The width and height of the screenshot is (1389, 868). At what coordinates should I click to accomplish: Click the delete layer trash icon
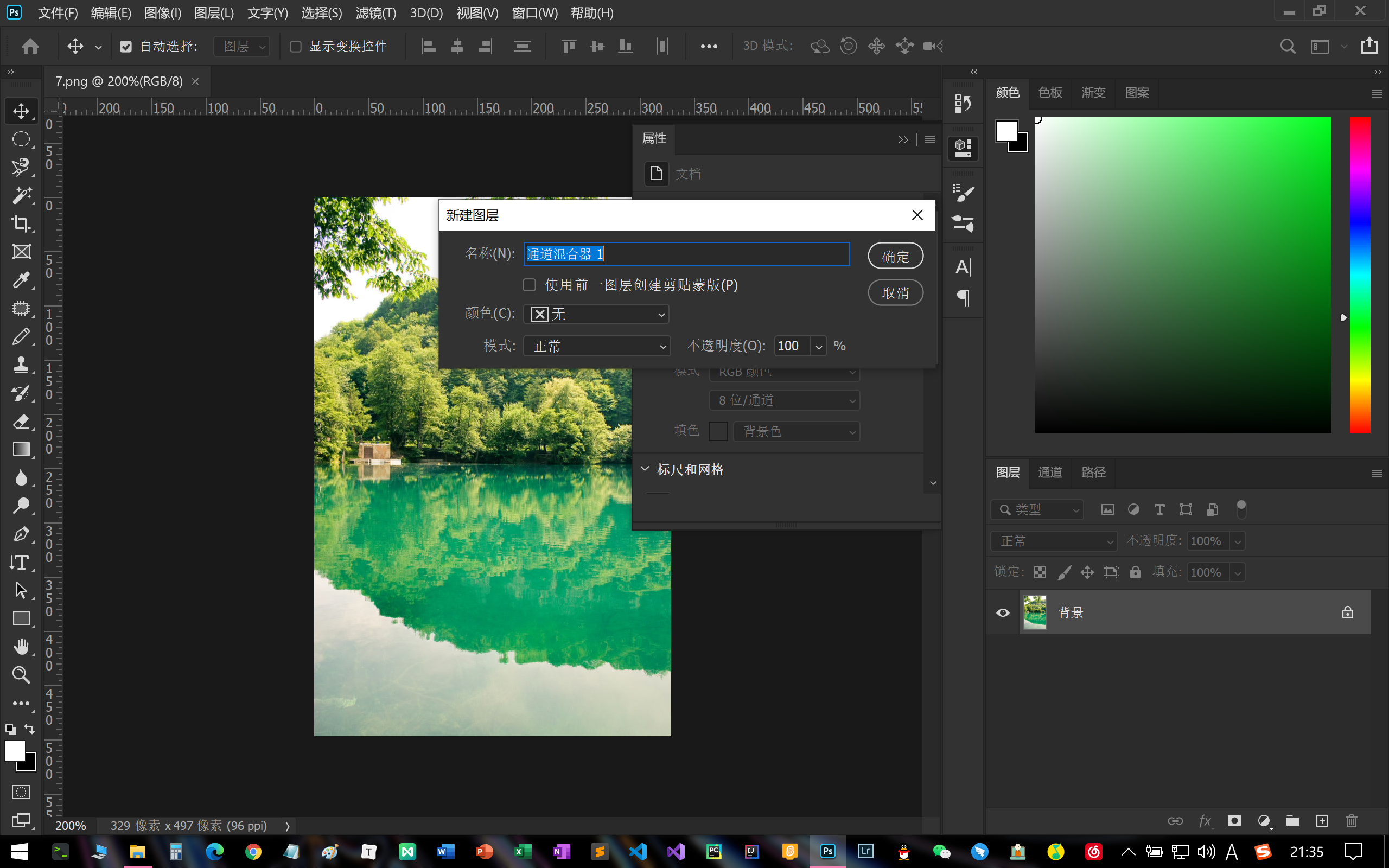pos(1351,821)
